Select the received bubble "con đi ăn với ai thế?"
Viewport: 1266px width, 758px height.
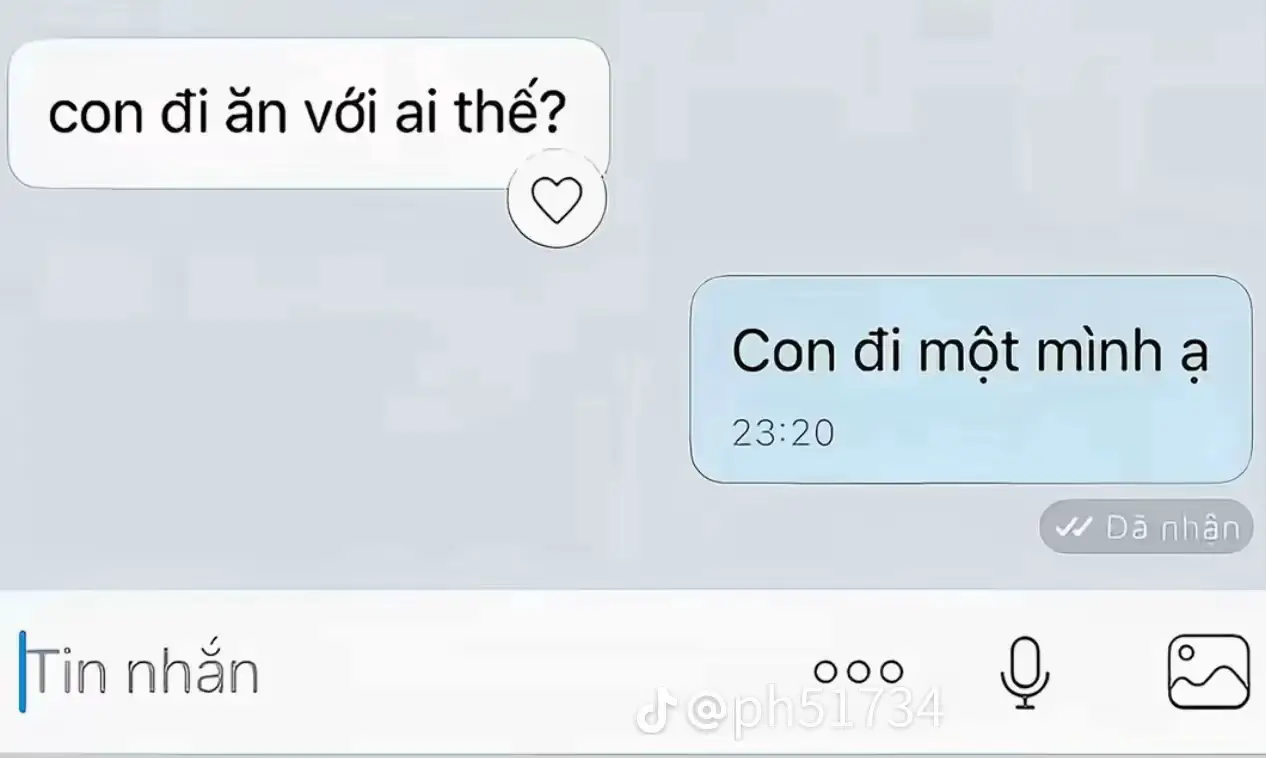pos(308,114)
